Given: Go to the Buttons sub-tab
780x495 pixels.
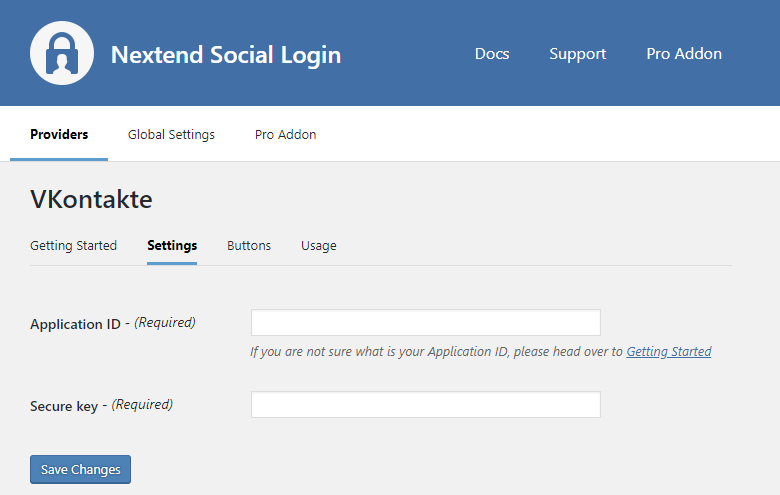Looking at the screenshot, I should [249, 245].
